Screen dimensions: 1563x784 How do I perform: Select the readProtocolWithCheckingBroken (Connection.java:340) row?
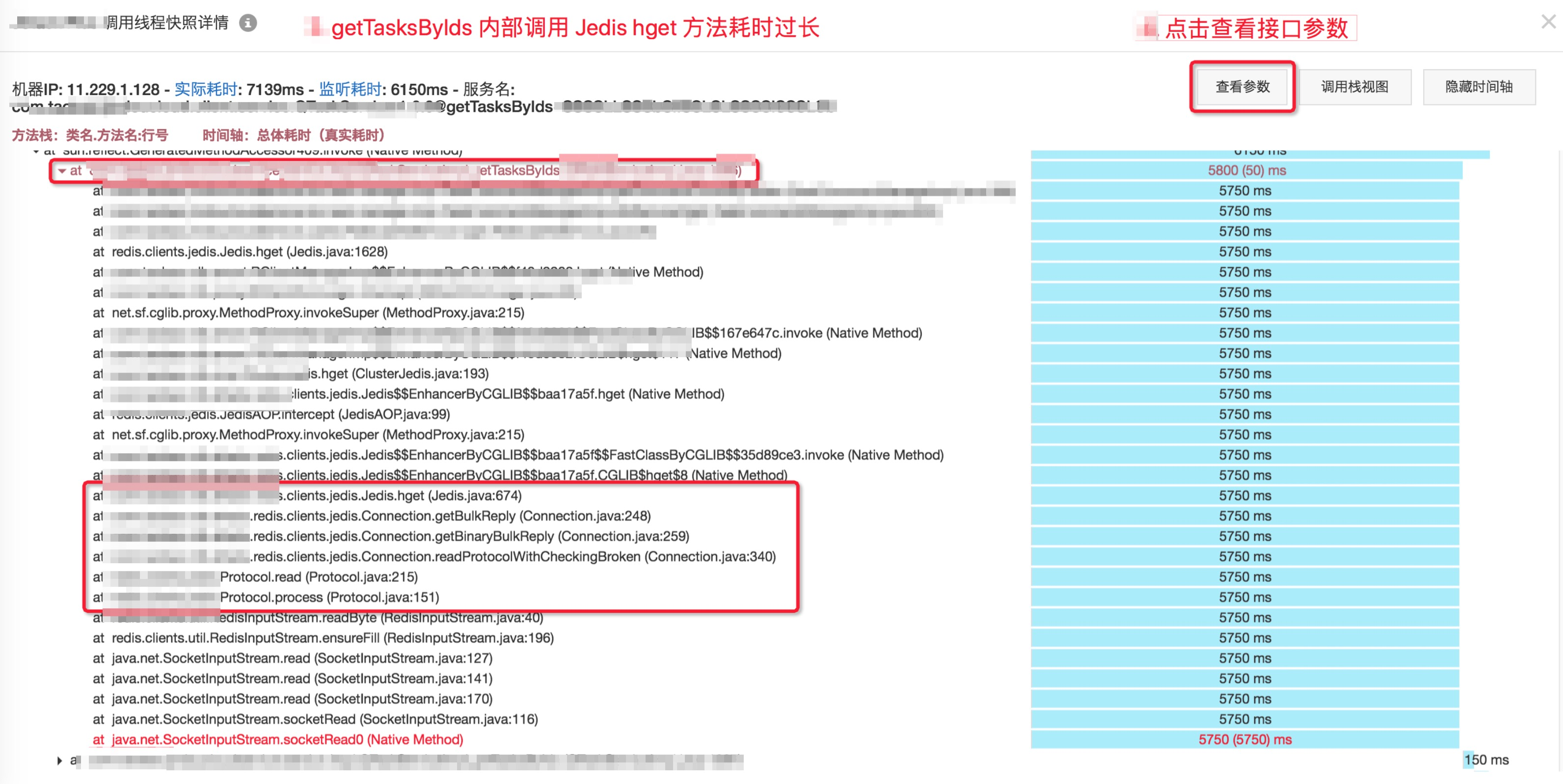tap(434, 557)
